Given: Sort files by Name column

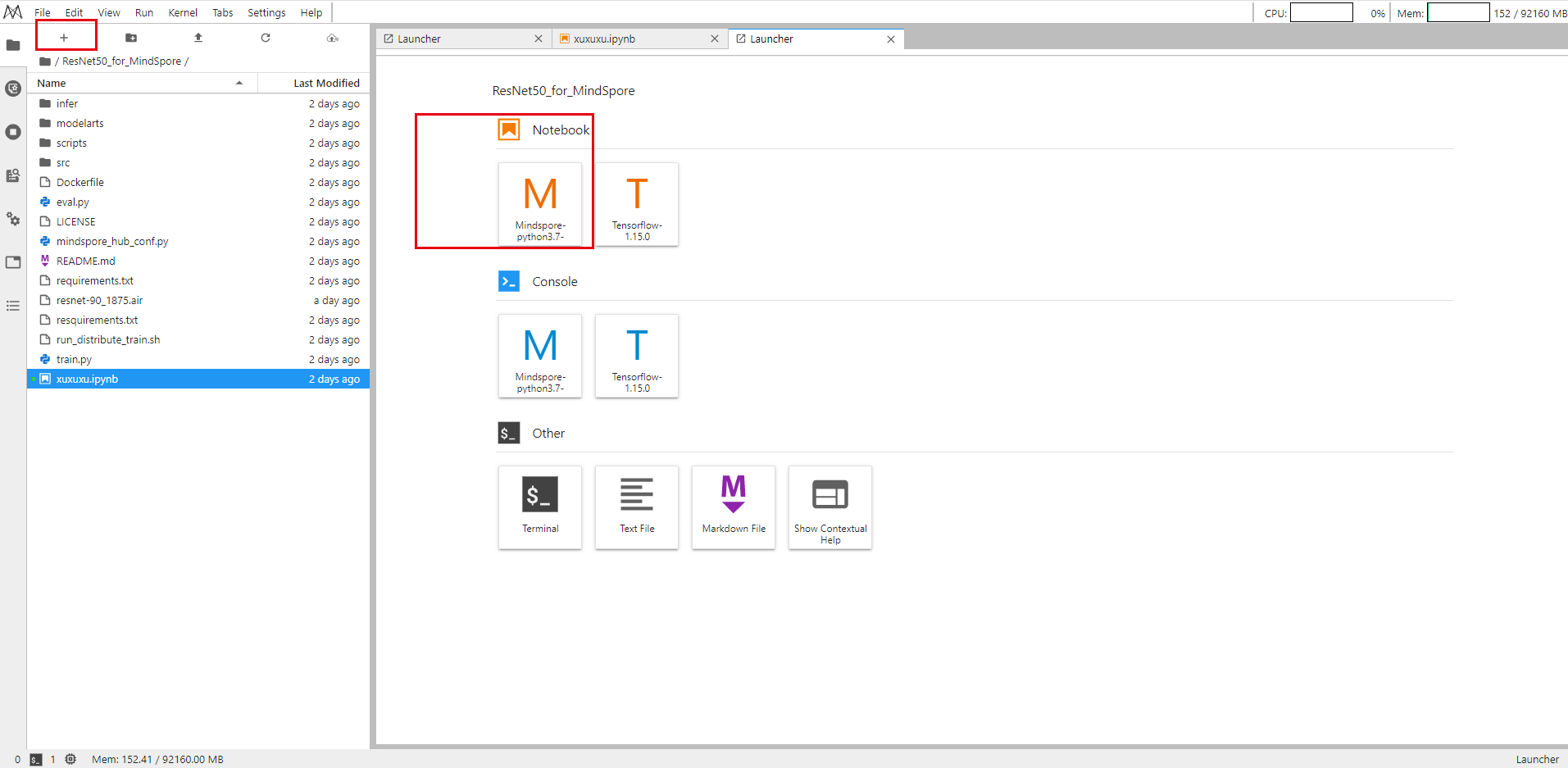Looking at the screenshot, I should 143,83.
